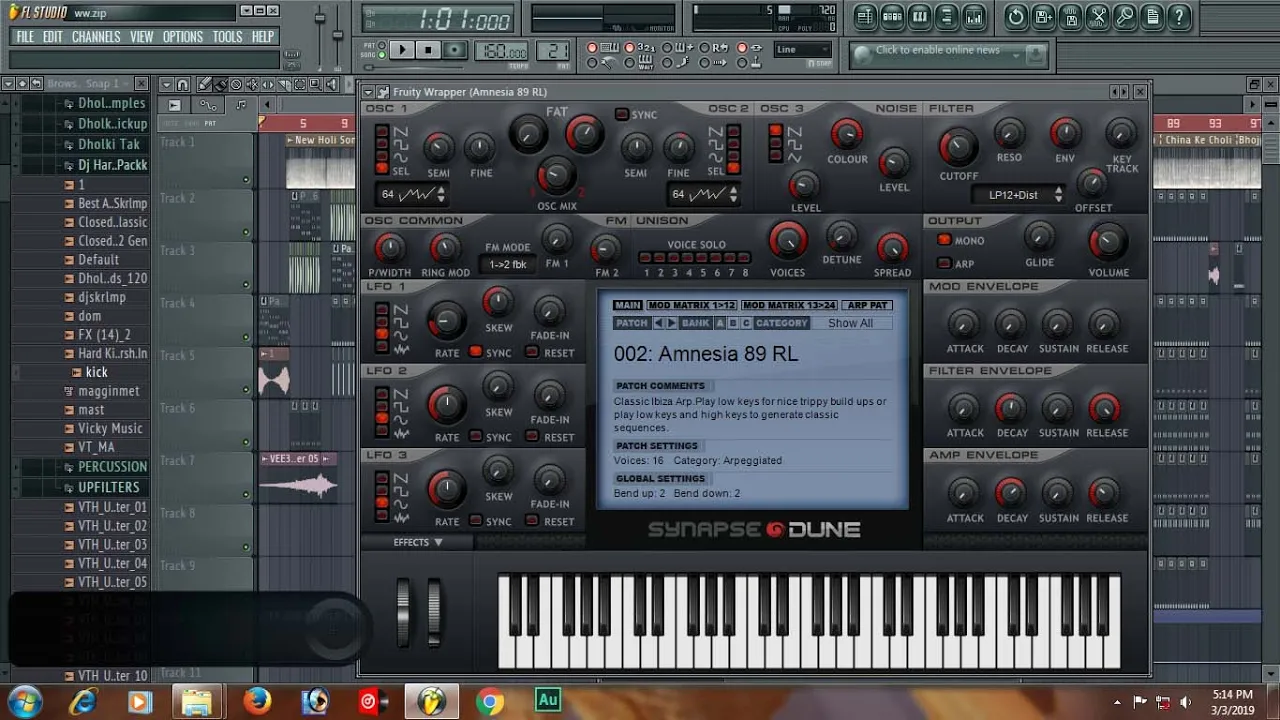Open the help question mark icon

click(1179, 17)
